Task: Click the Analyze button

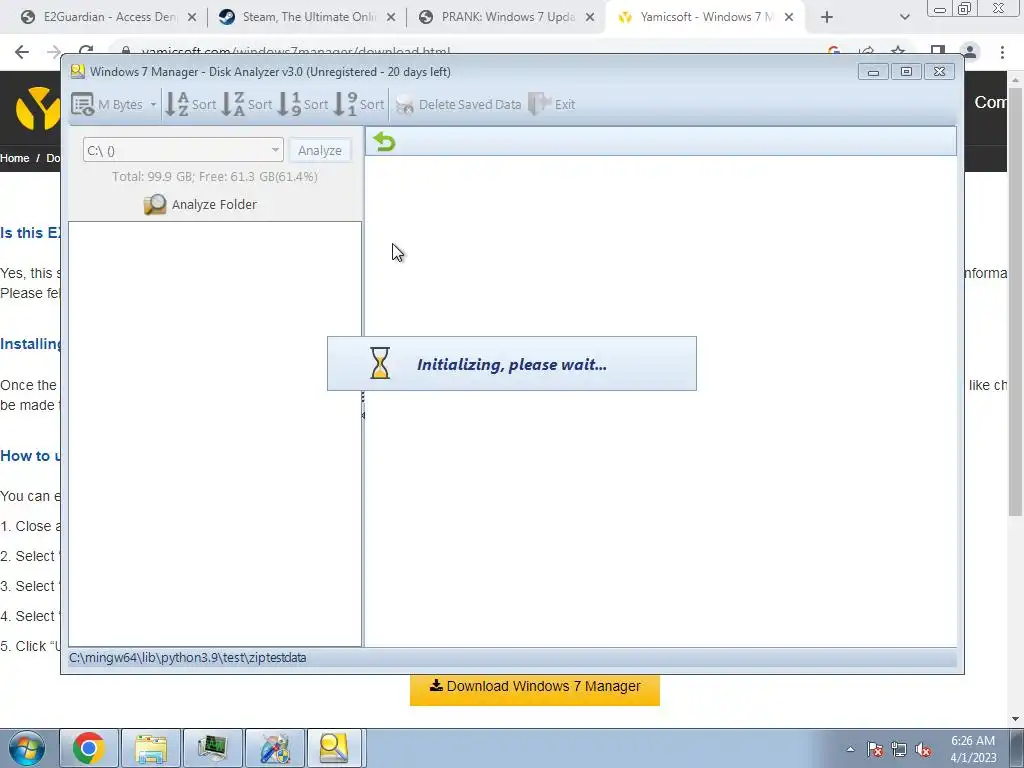Action: click(x=319, y=150)
